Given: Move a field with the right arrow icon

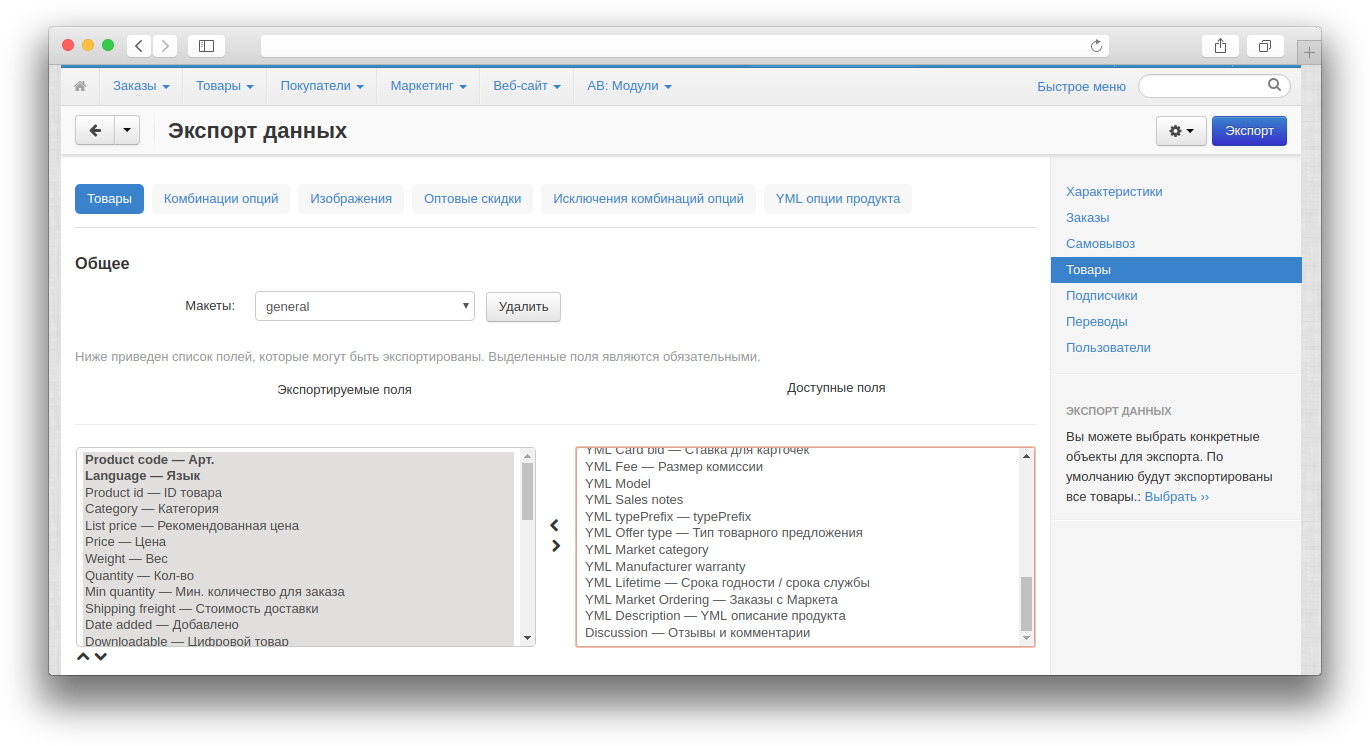Looking at the screenshot, I should point(555,545).
